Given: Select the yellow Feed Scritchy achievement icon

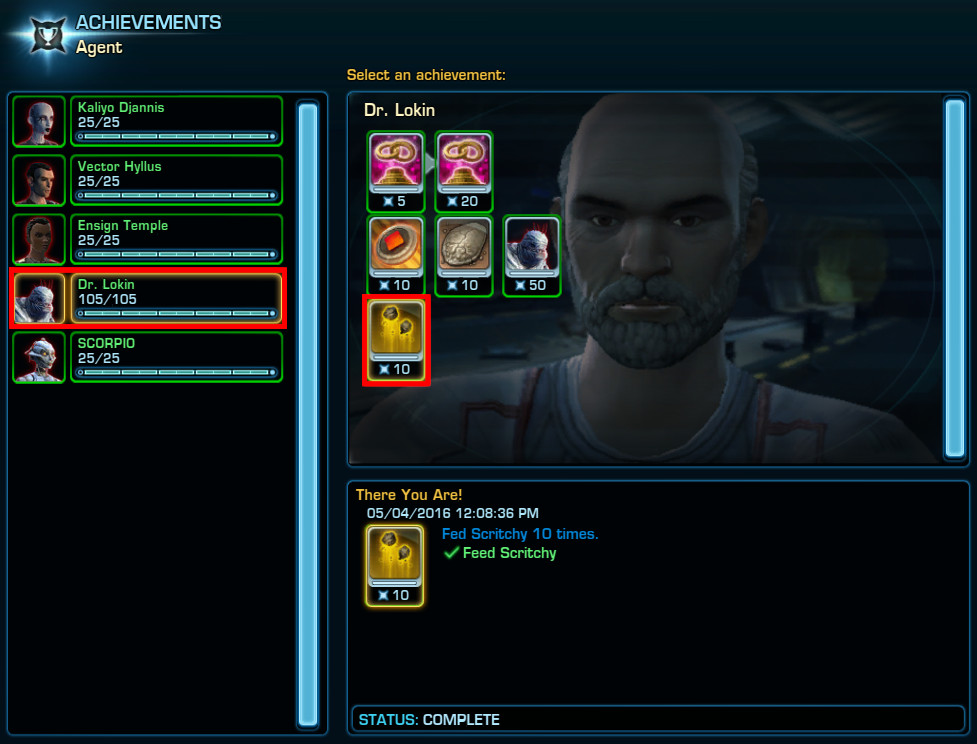Looking at the screenshot, I should 396,340.
